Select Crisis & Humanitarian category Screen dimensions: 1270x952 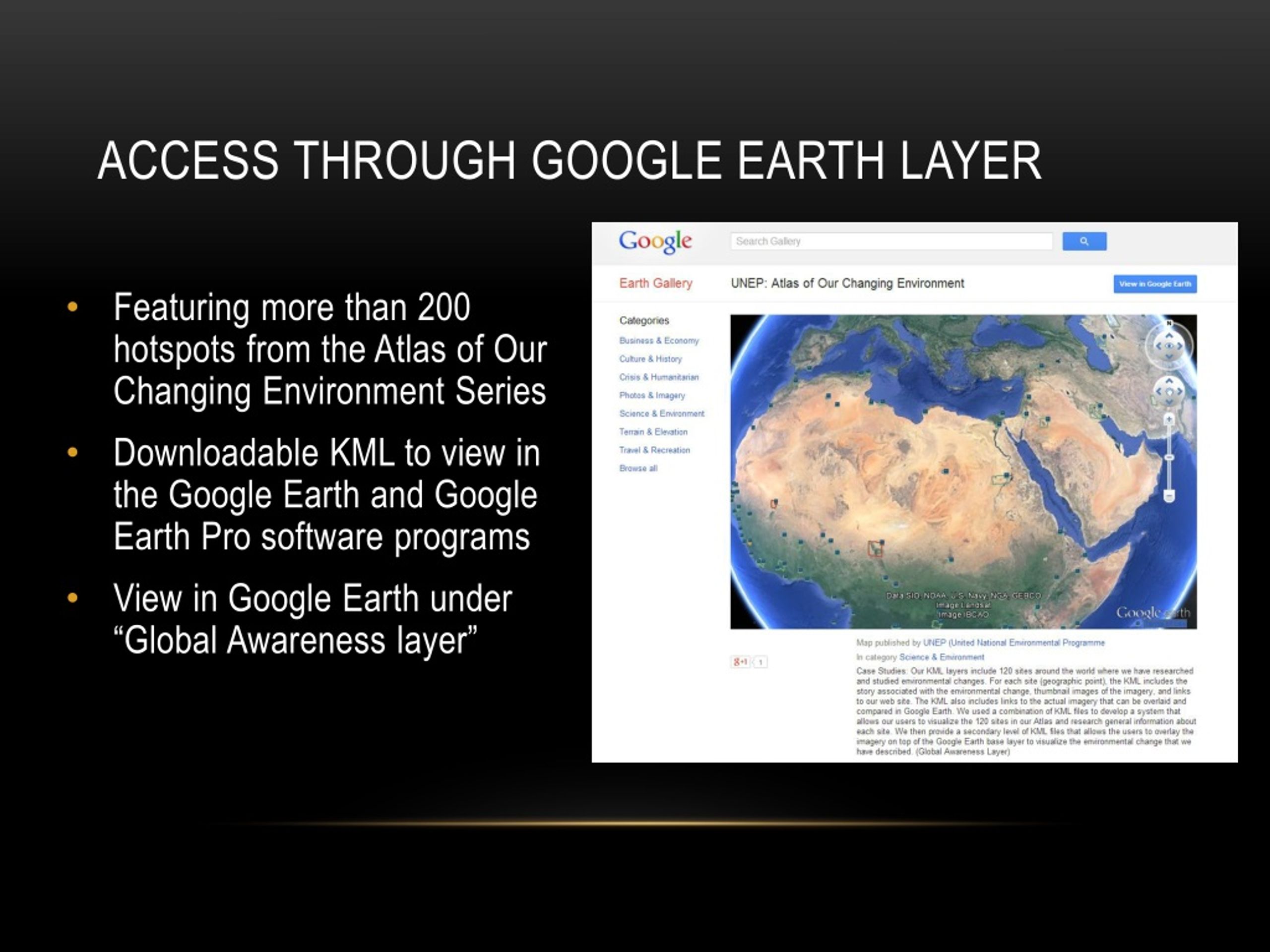[658, 378]
